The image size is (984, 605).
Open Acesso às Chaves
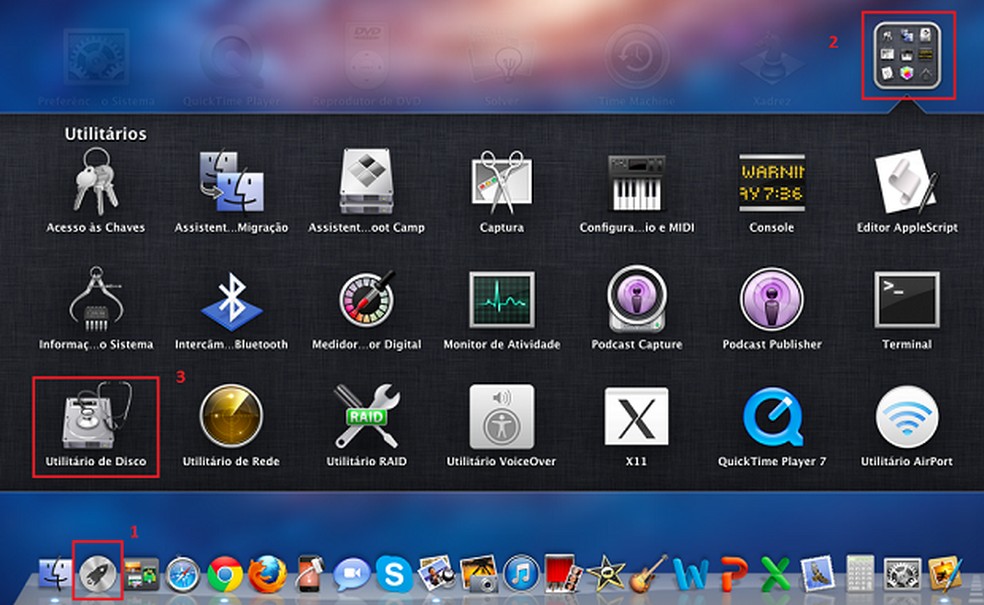tap(94, 185)
